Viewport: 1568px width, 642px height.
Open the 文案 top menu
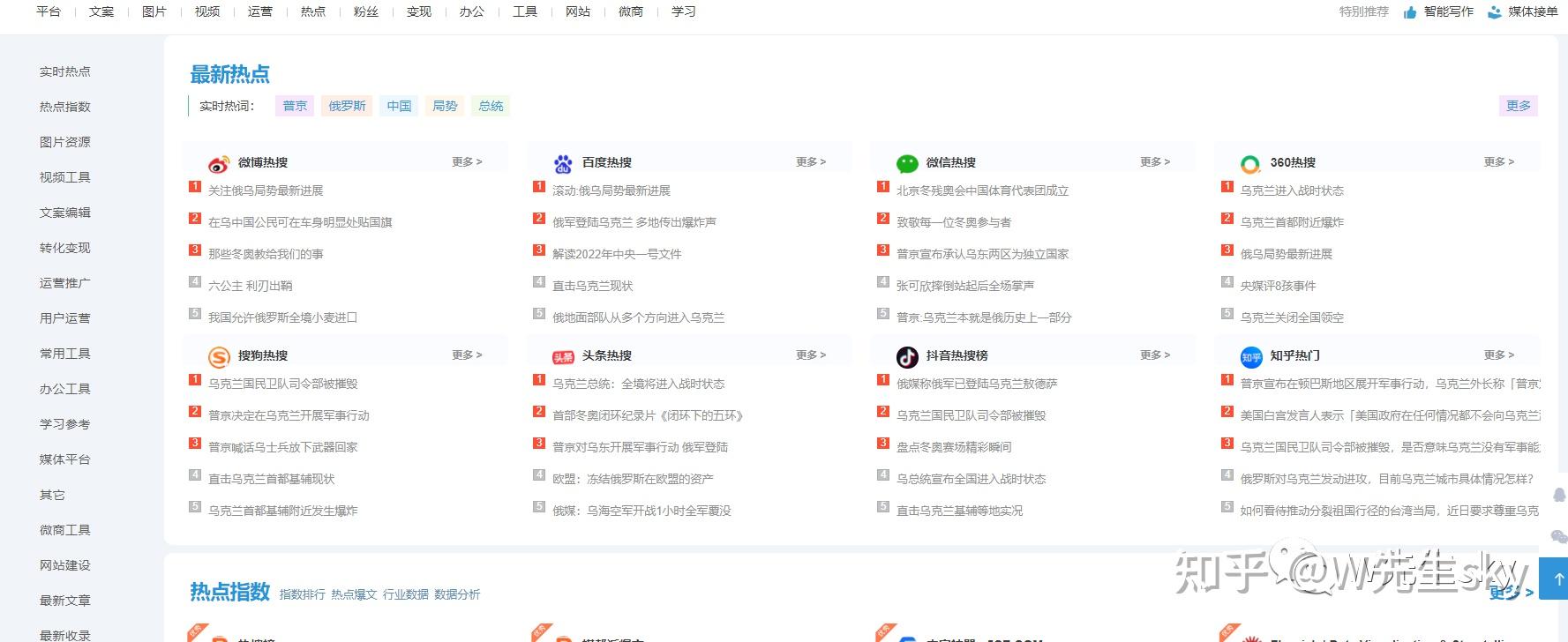point(101,11)
